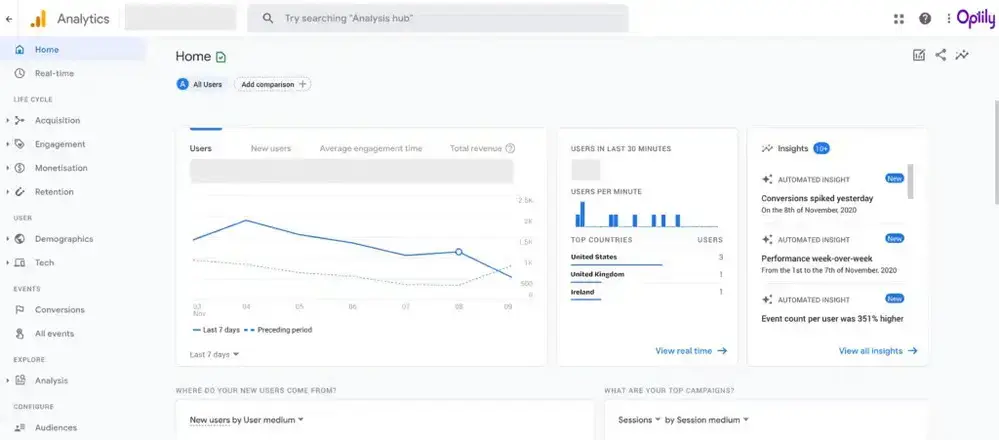The image size is (999, 440).
Task: Click the United States country row
Action: (647, 257)
